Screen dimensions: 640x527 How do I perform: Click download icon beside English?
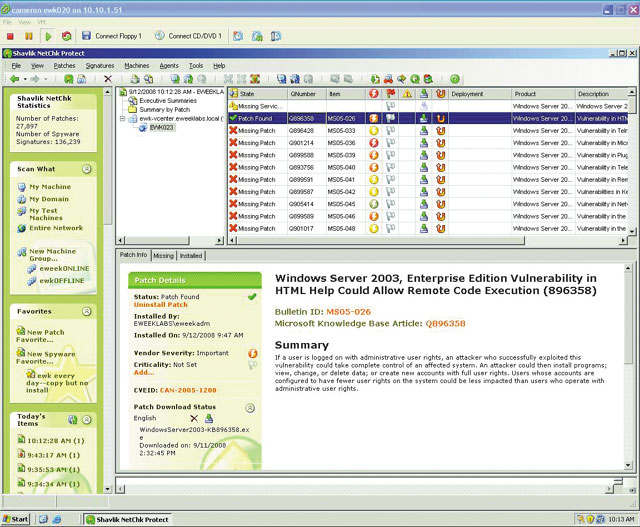click(209, 418)
